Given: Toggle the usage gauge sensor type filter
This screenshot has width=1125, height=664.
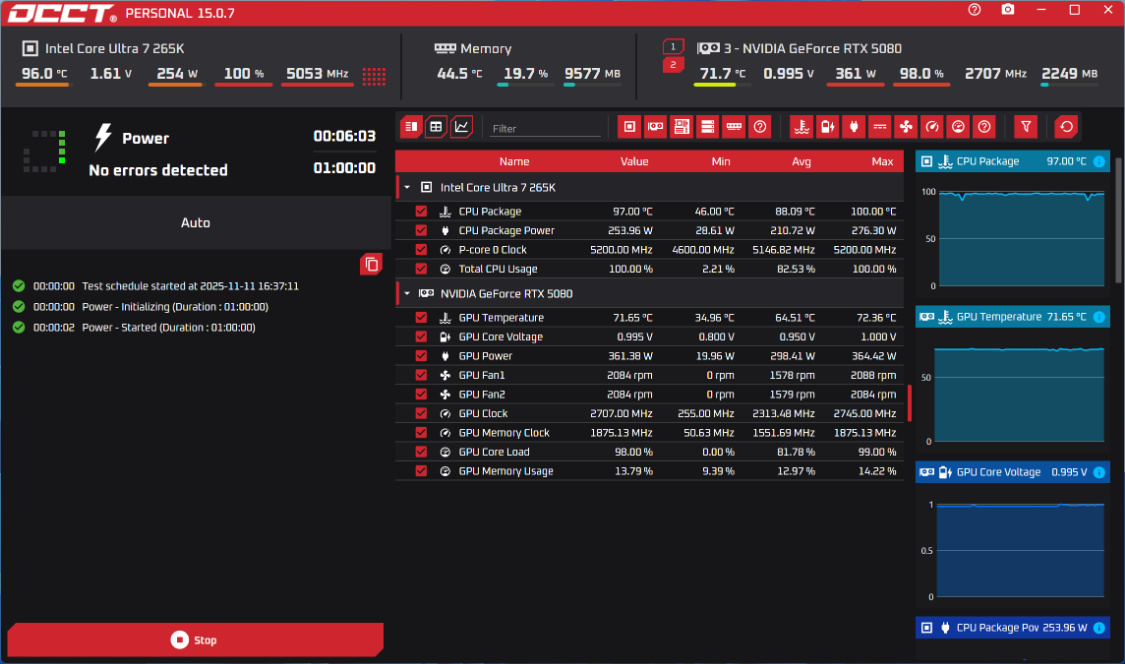Looking at the screenshot, I should click(x=958, y=127).
